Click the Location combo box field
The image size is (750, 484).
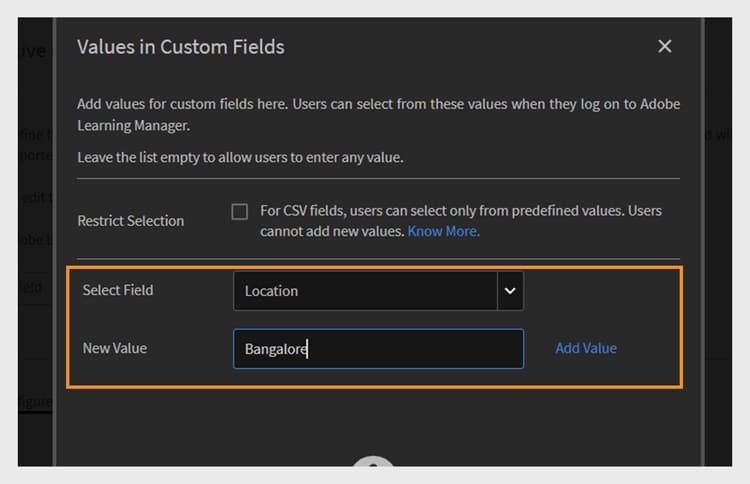pos(365,291)
